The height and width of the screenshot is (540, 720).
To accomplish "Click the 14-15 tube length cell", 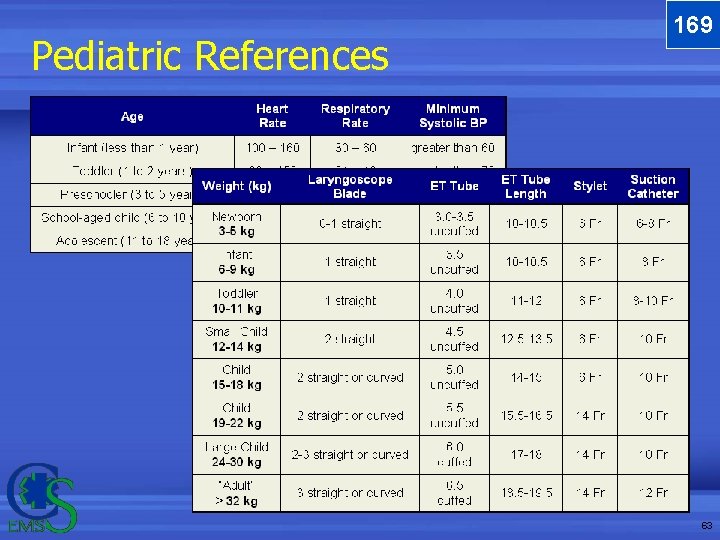I will click(x=526, y=377).
